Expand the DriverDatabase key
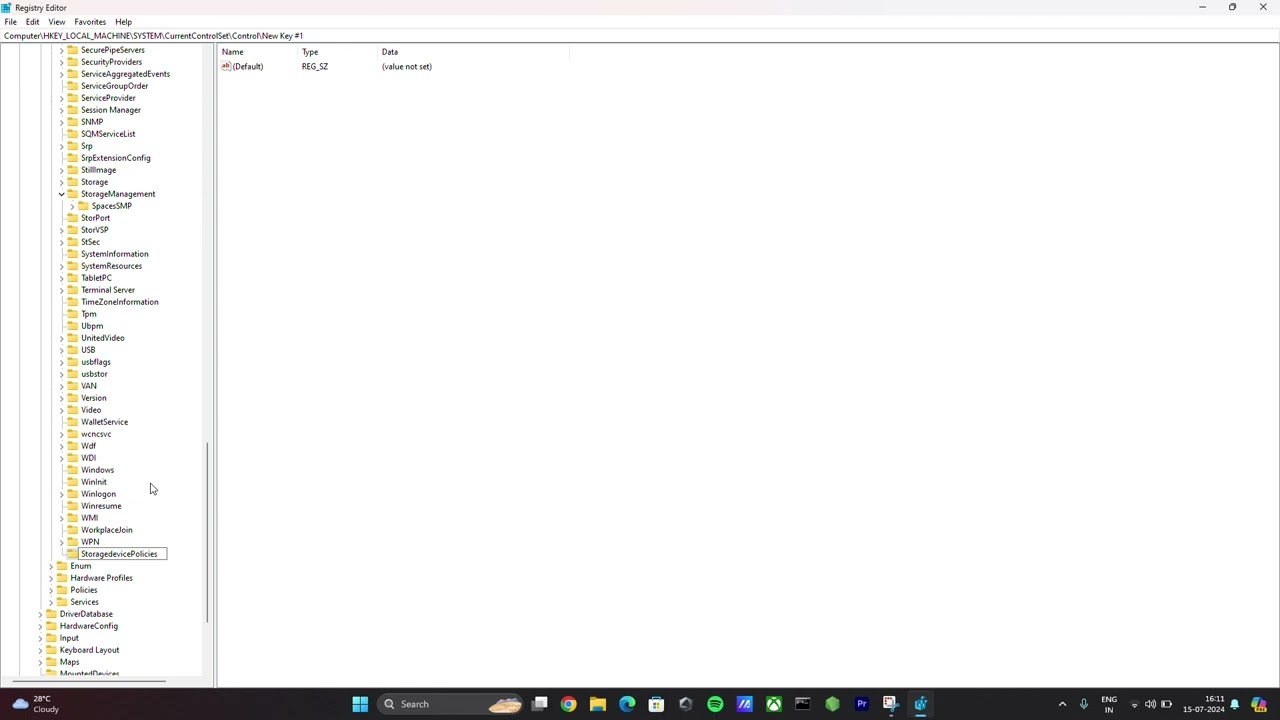1280x720 pixels. coord(40,614)
